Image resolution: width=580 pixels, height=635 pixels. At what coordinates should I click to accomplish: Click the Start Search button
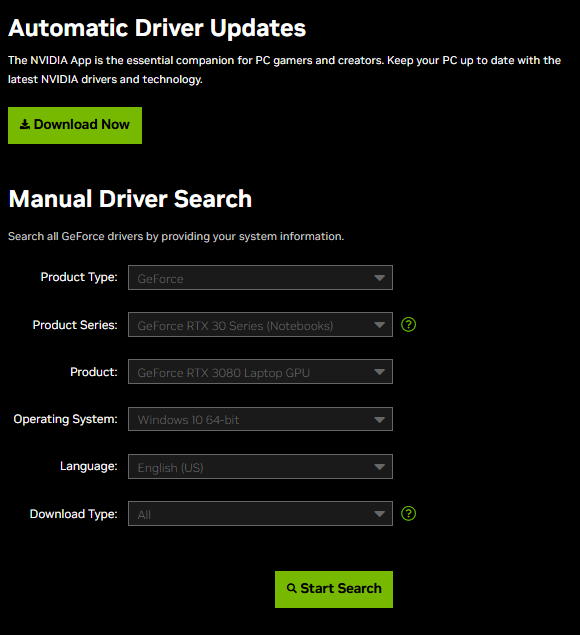334,589
